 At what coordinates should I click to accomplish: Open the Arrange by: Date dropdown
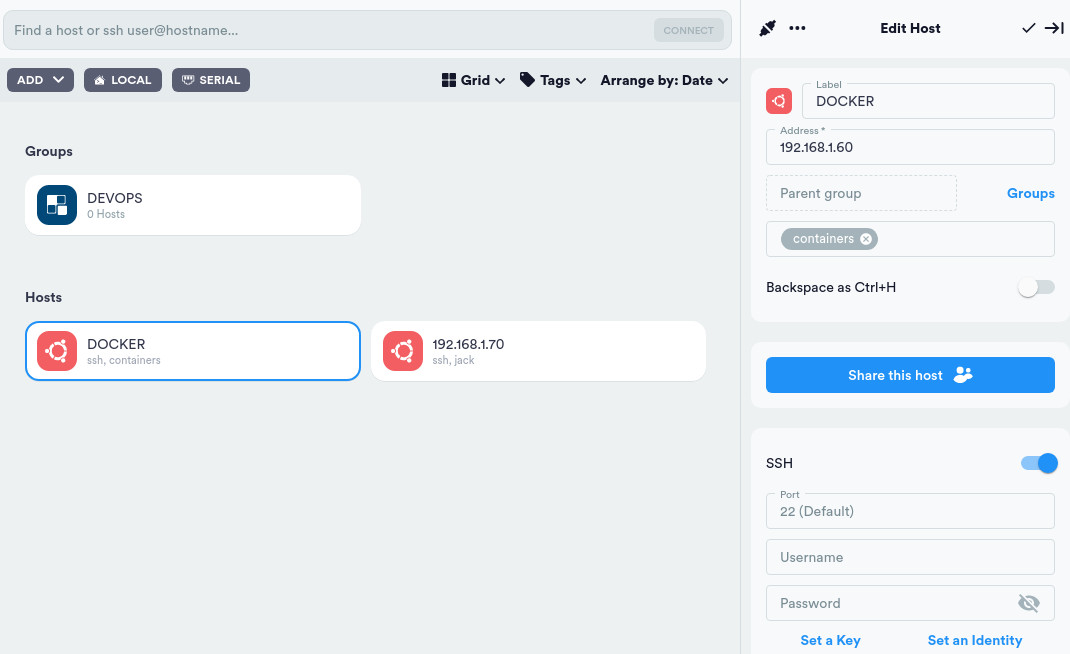[x=664, y=79]
